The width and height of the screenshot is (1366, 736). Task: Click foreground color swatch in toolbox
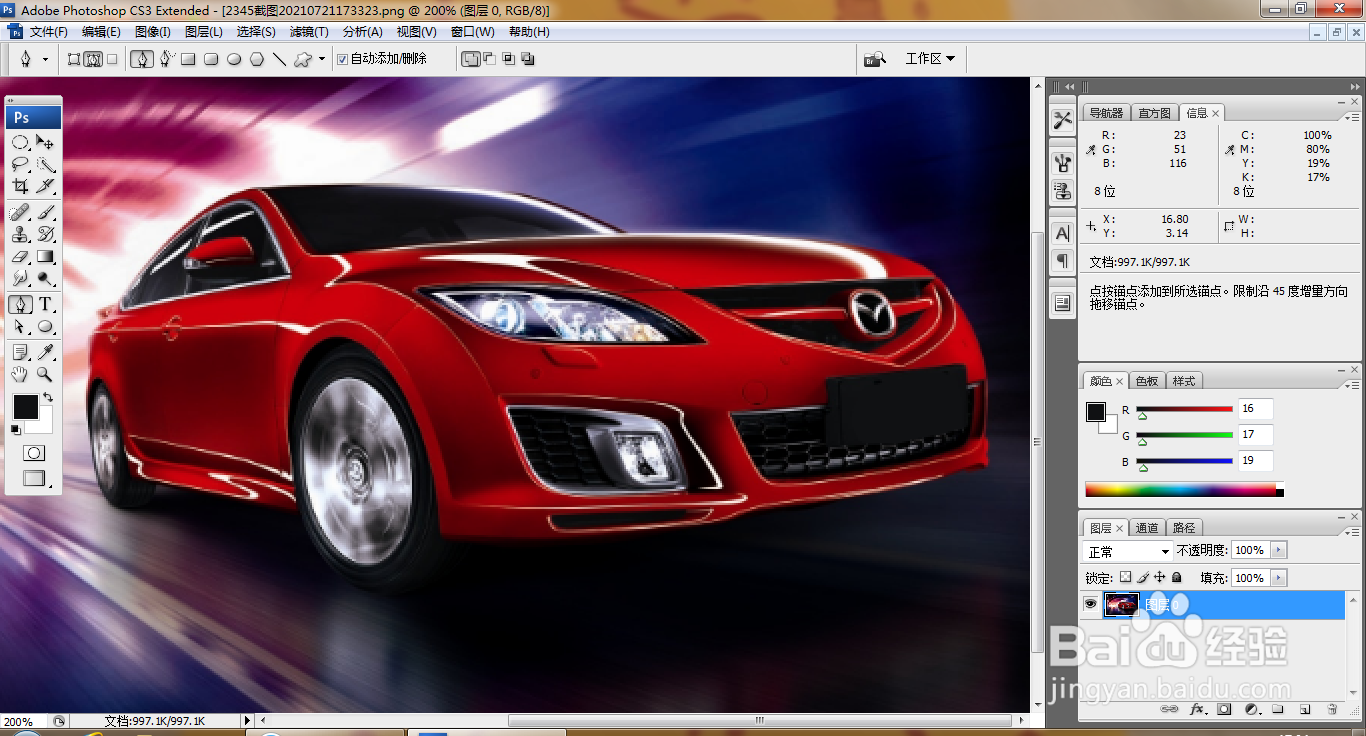click(x=25, y=406)
